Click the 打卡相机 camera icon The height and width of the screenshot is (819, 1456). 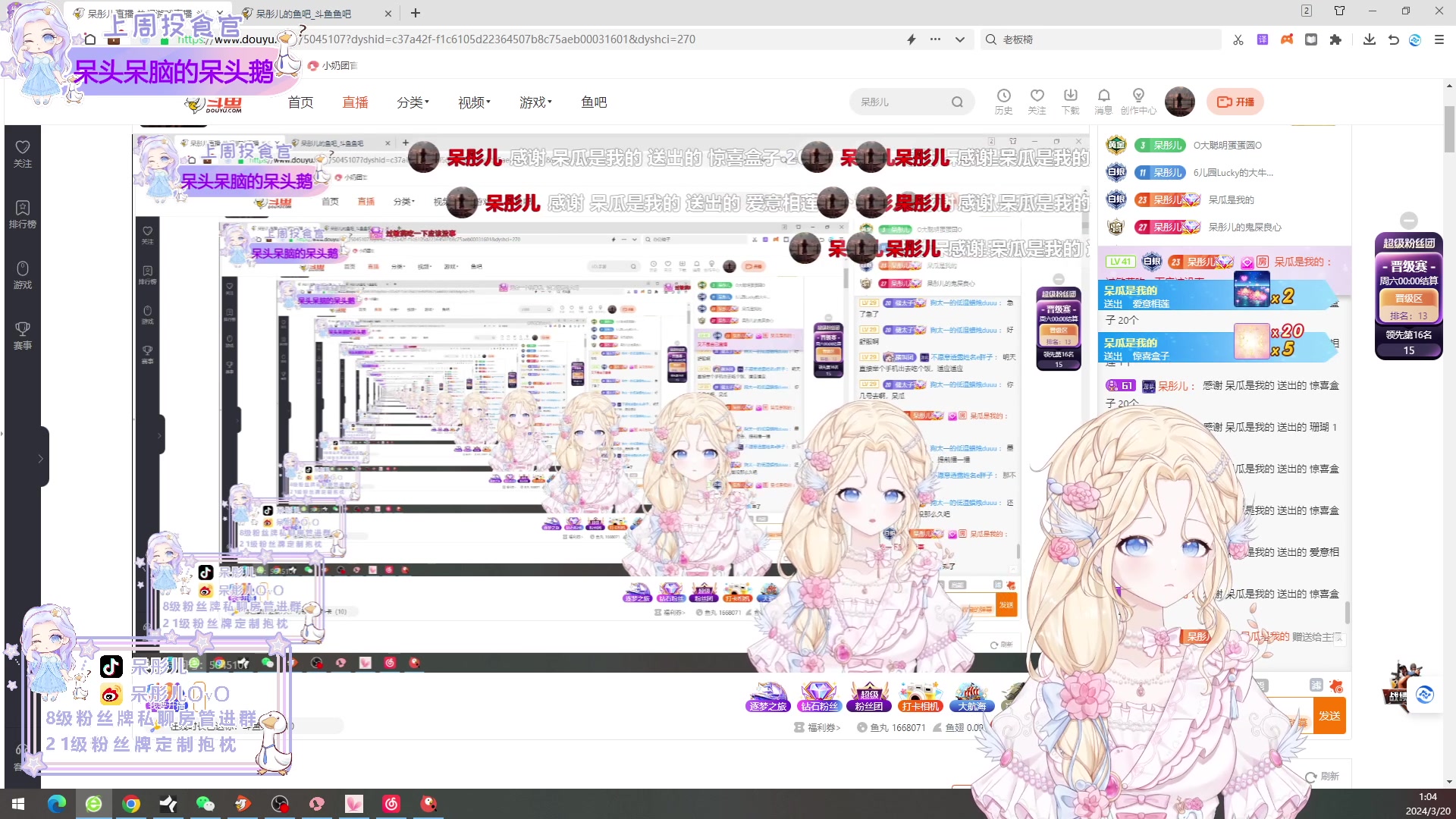[x=920, y=696]
